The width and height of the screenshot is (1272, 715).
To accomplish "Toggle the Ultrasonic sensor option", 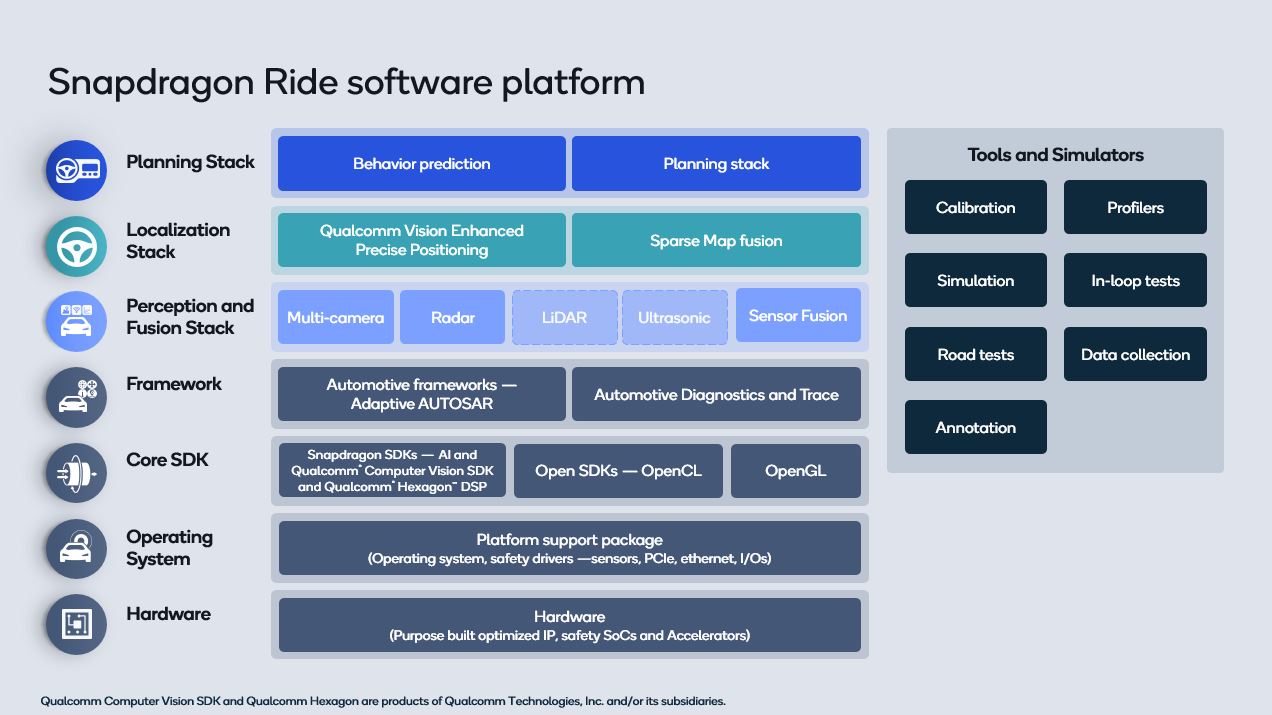I will click(x=675, y=317).
